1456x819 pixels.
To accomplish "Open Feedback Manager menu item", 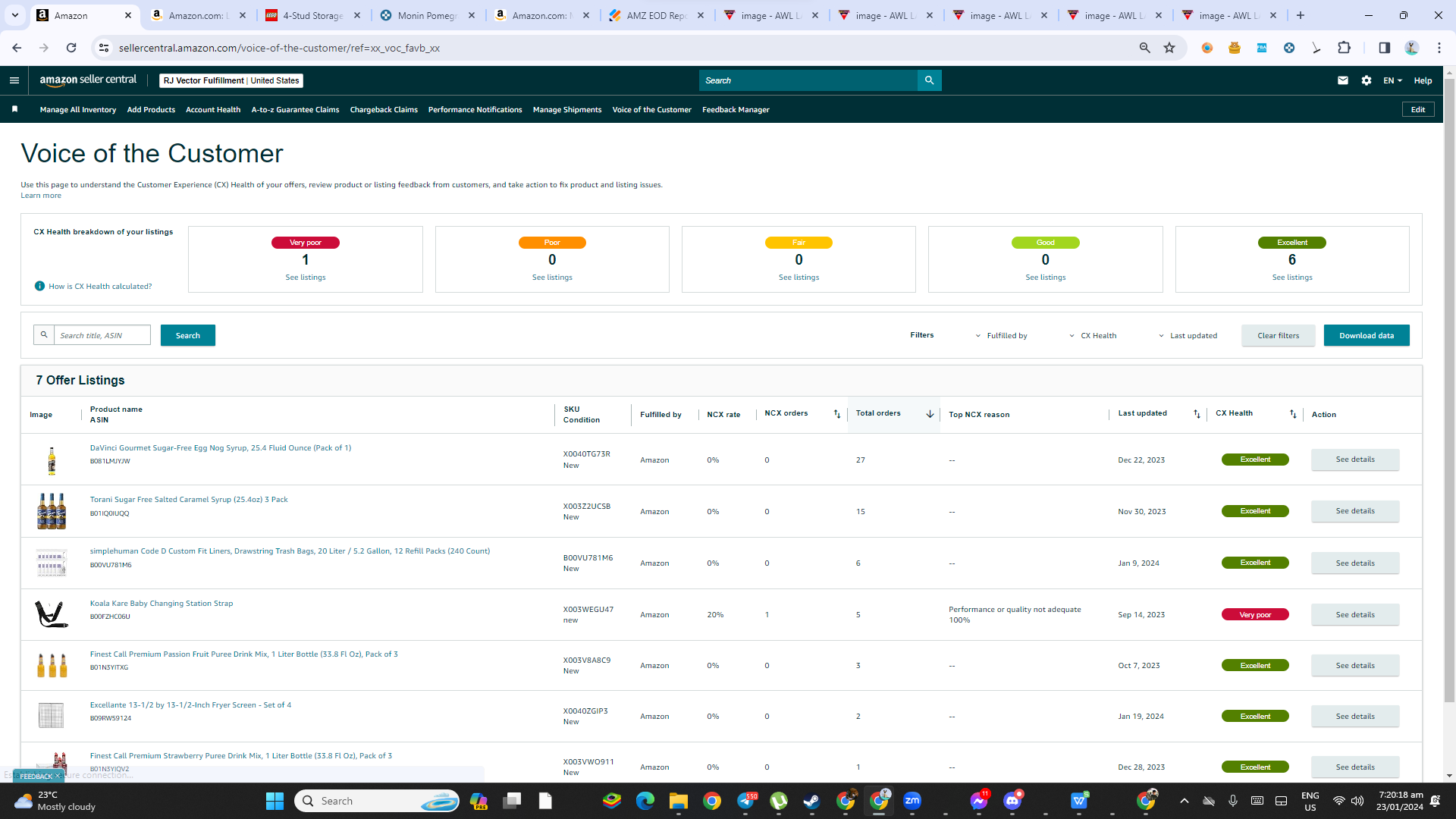I will (736, 110).
